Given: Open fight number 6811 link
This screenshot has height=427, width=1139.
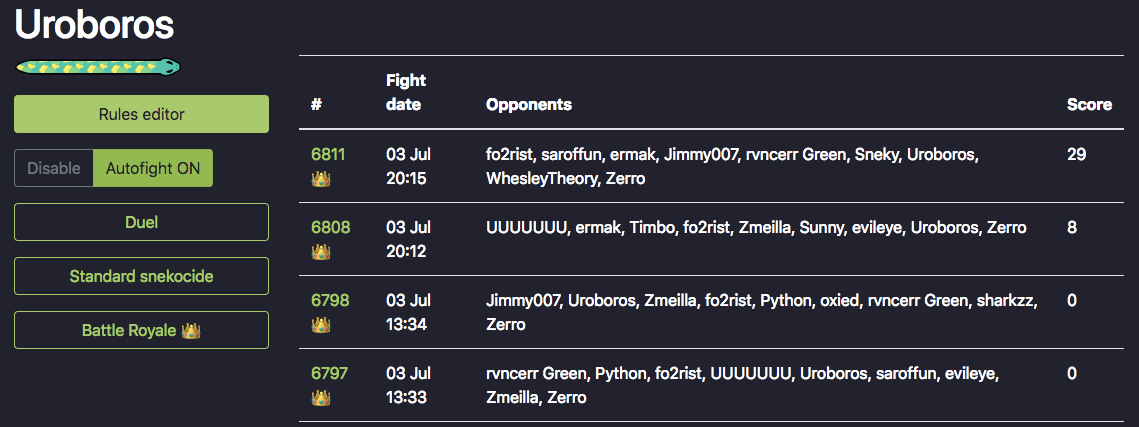Looking at the screenshot, I should (328, 154).
